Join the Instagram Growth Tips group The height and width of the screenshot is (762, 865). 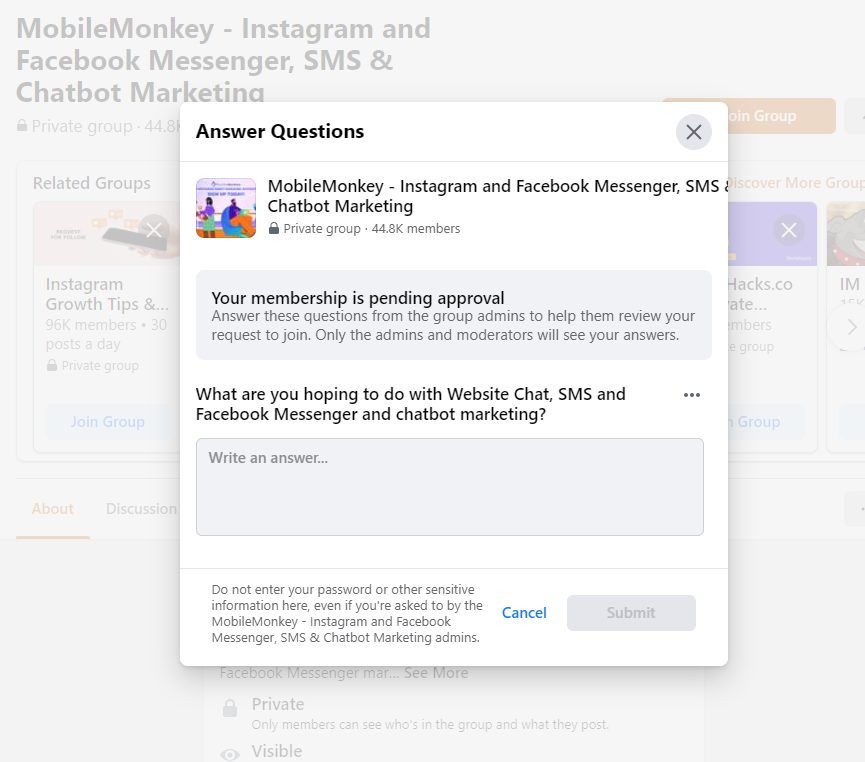point(108,421)
